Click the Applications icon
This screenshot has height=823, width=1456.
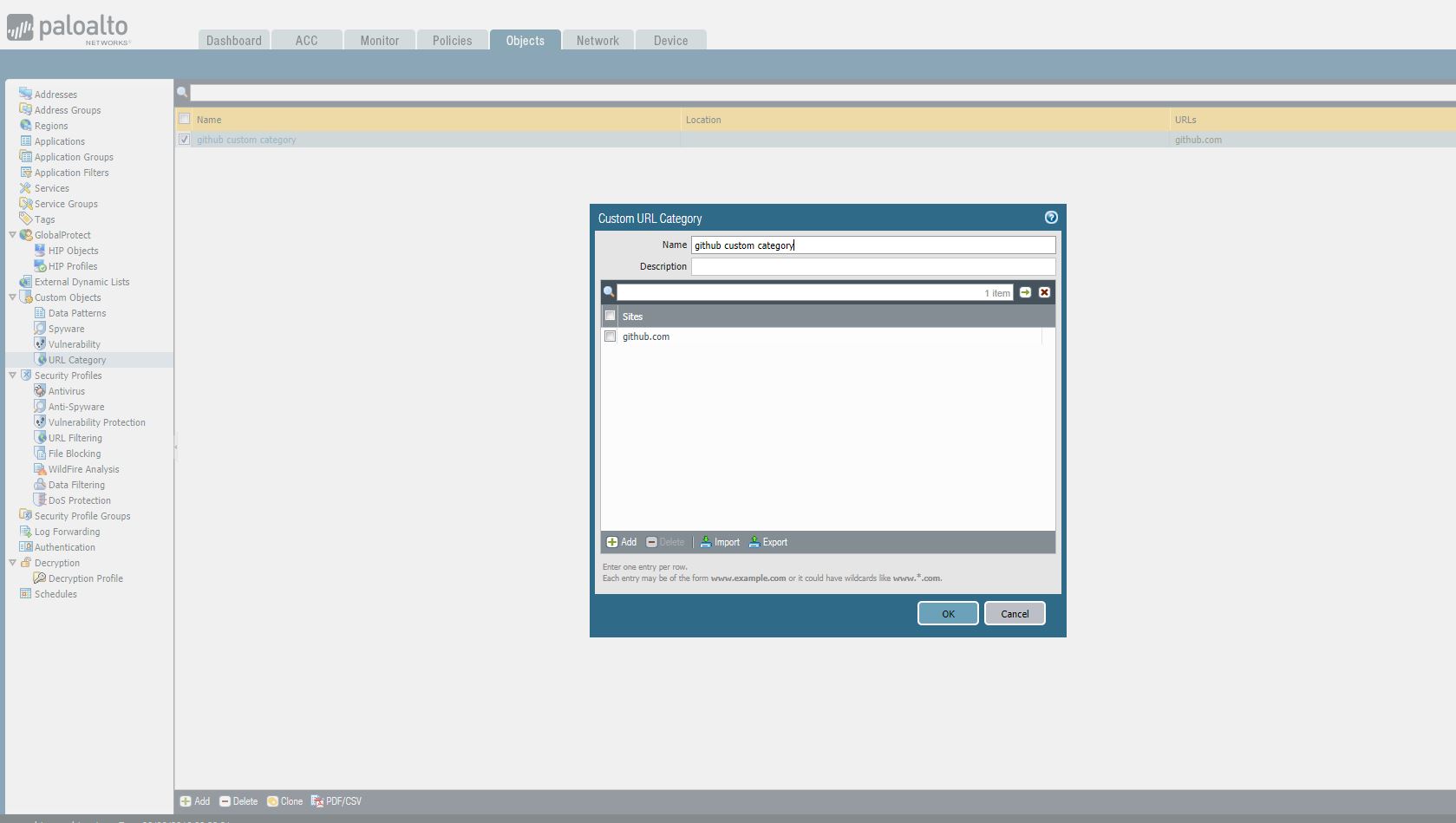[x=25, y=140]
